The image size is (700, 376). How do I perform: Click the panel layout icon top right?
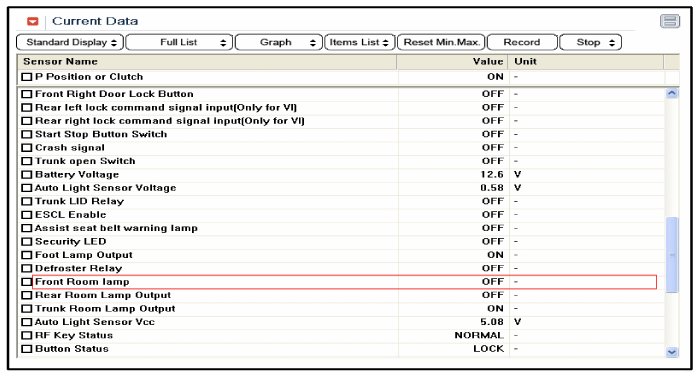(670, 21)
